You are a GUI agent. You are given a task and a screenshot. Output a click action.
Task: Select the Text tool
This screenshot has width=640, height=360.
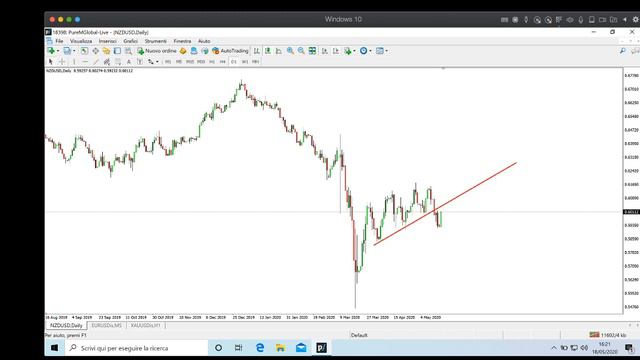(x=129, y=62)
